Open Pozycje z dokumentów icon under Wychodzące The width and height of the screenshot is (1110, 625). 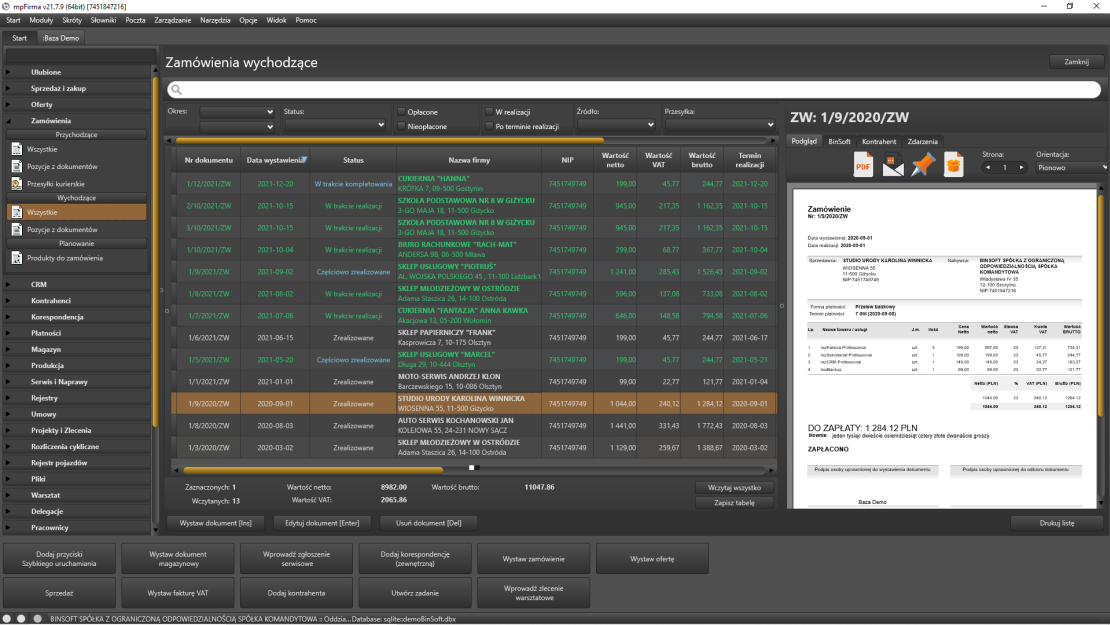tap(17, 229)
